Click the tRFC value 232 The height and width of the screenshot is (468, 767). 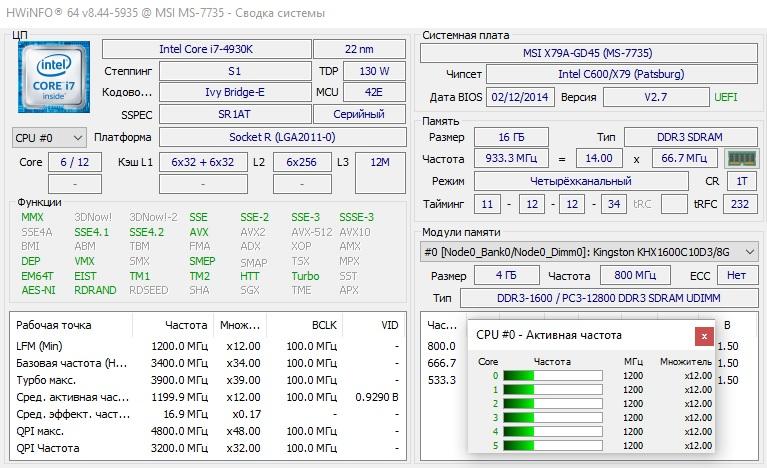[740, 204]
